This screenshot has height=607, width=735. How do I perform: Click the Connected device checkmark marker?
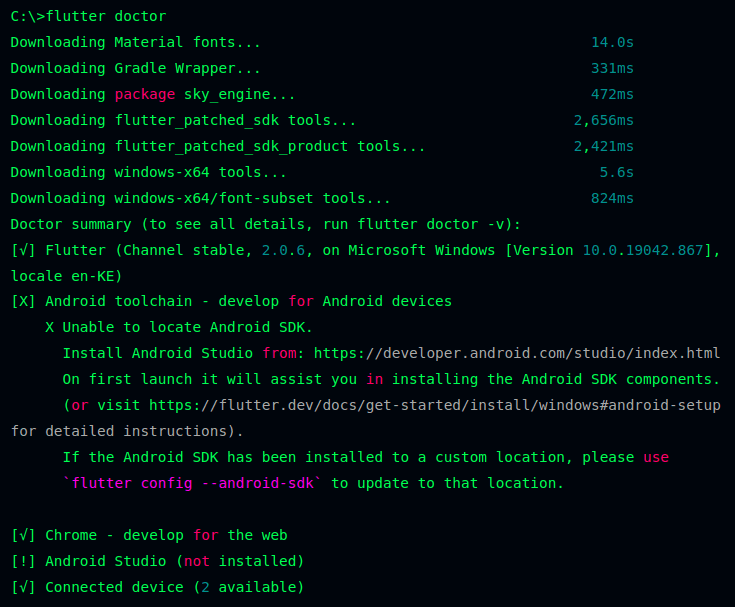coord(23,587)
